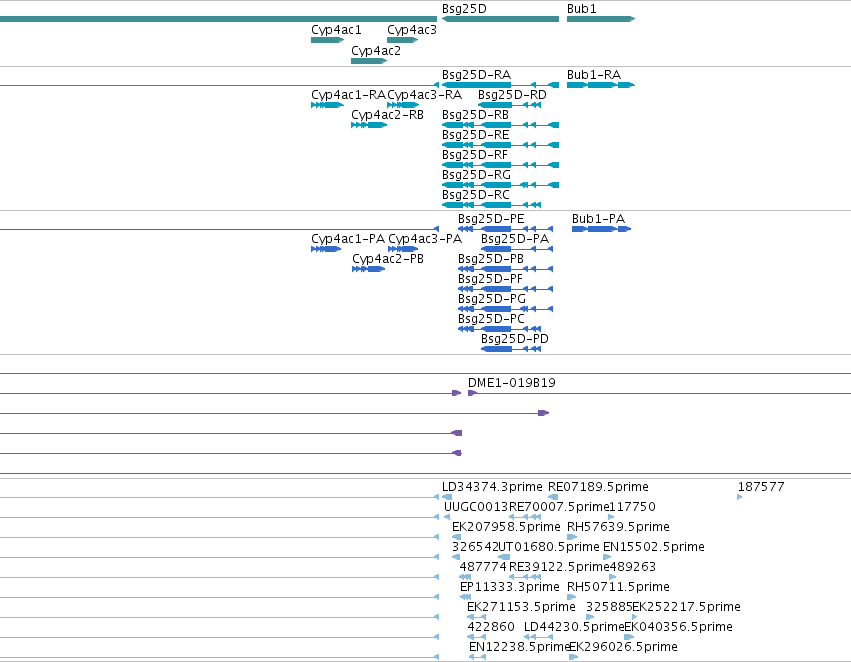Click protein Bsg25D-PG
This screenshot has height=662, width=851.
point(505,309)
